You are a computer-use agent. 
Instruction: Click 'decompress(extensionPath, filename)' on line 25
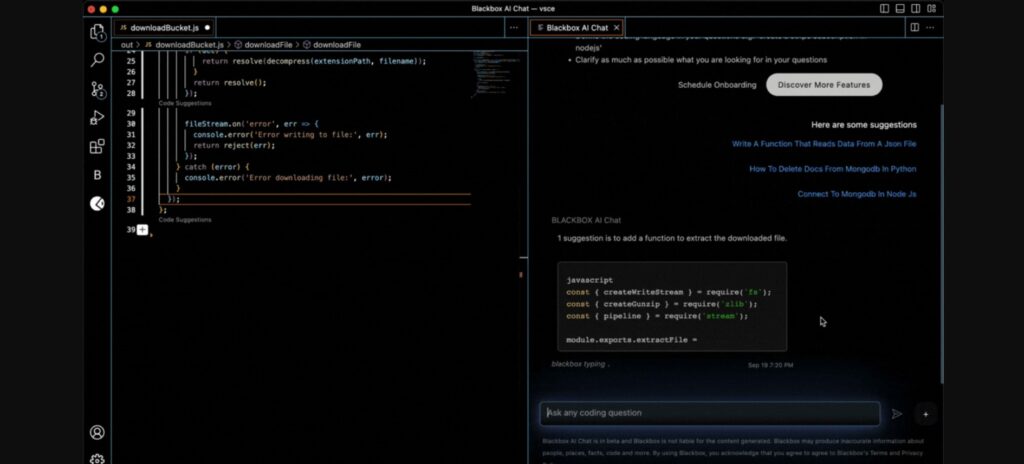[343, 61]
